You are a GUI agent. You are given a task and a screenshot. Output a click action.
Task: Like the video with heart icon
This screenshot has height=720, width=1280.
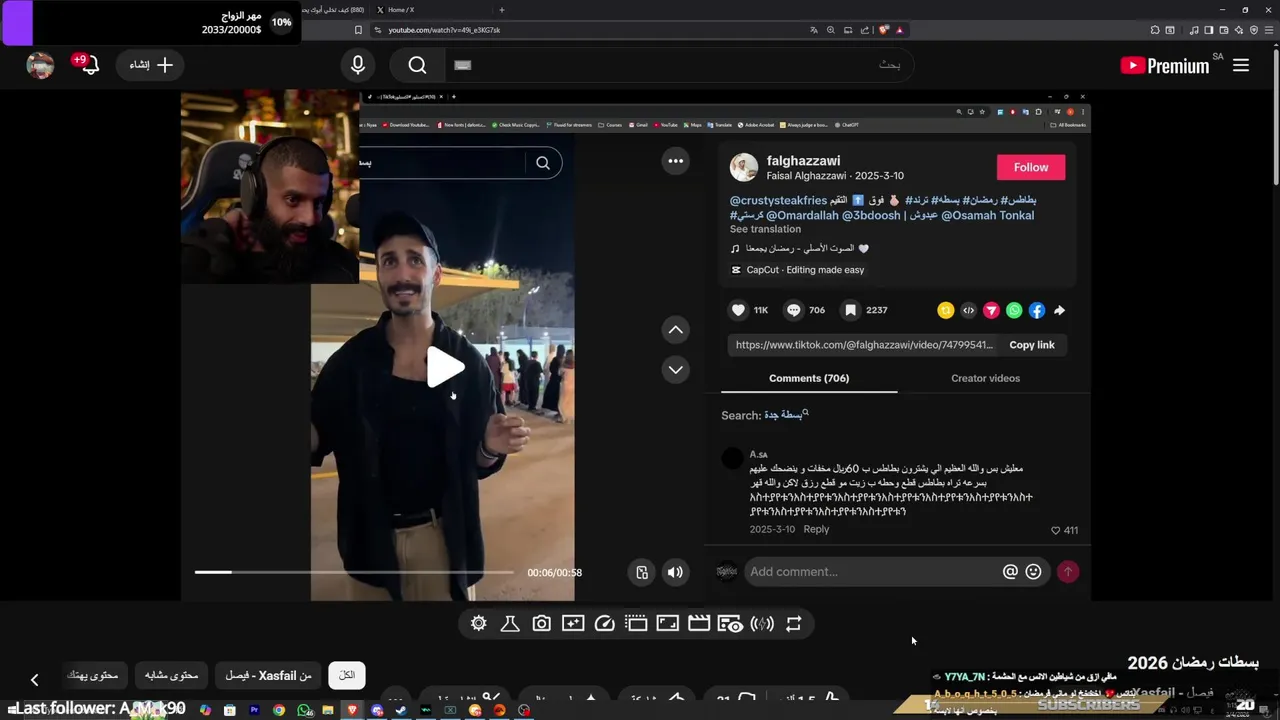point(738,310)
